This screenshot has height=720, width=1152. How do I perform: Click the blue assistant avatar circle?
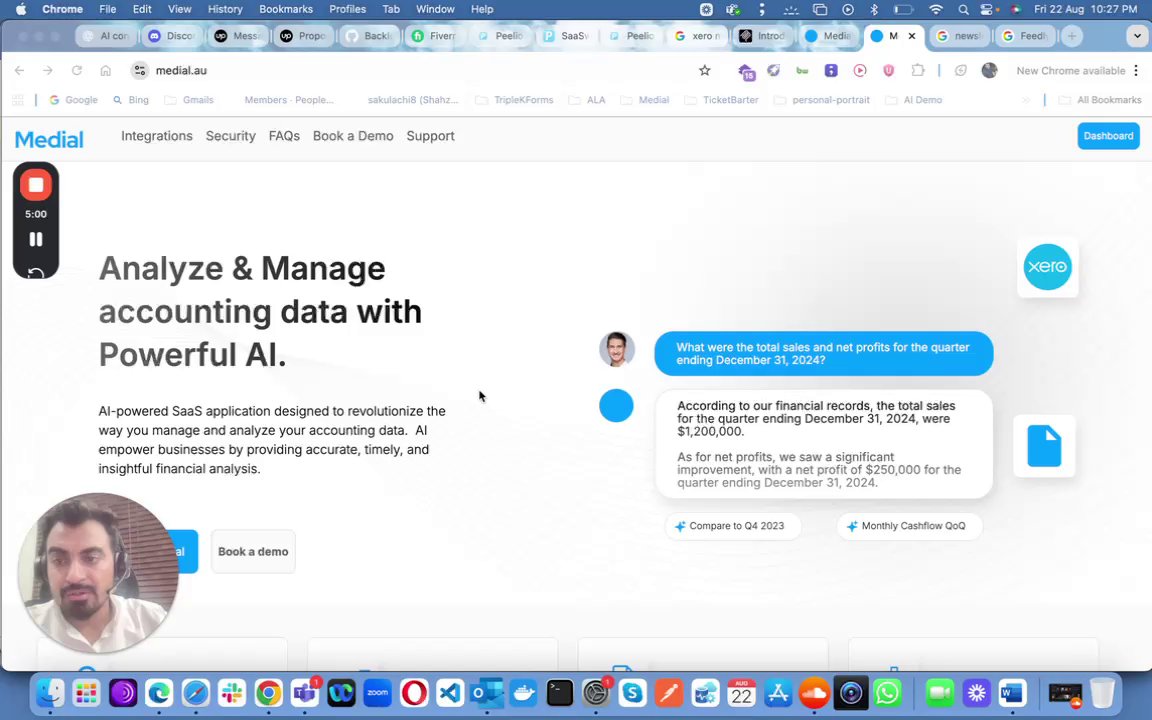(x=616, y=406)
